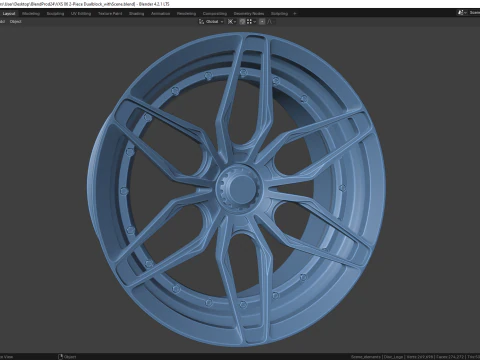Toggle the snapping magnet icon

(242, 22)
